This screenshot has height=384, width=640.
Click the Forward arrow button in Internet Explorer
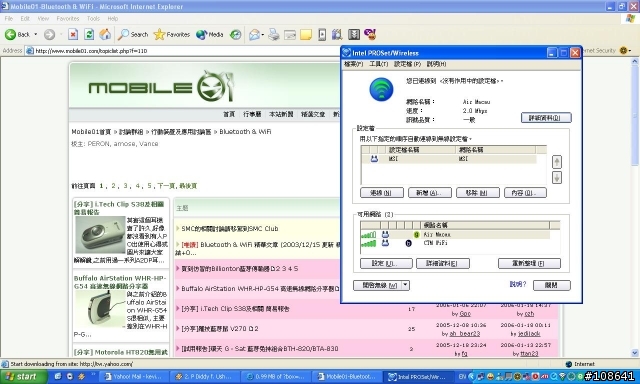[49, 35]
